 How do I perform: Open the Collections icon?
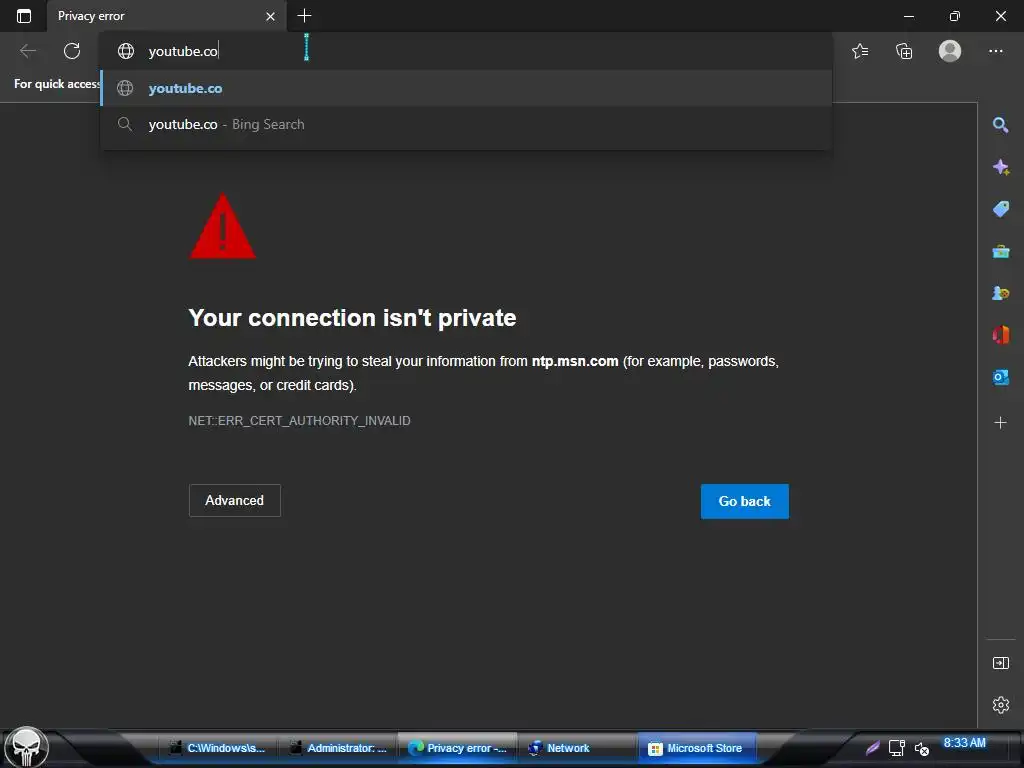(904, 51)
